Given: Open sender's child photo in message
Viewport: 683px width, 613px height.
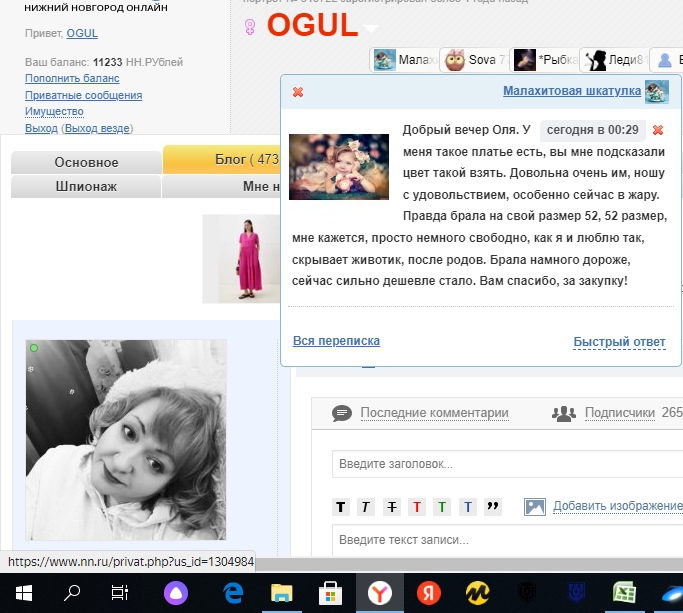Looking at the screenshot, I should [339, 167].
